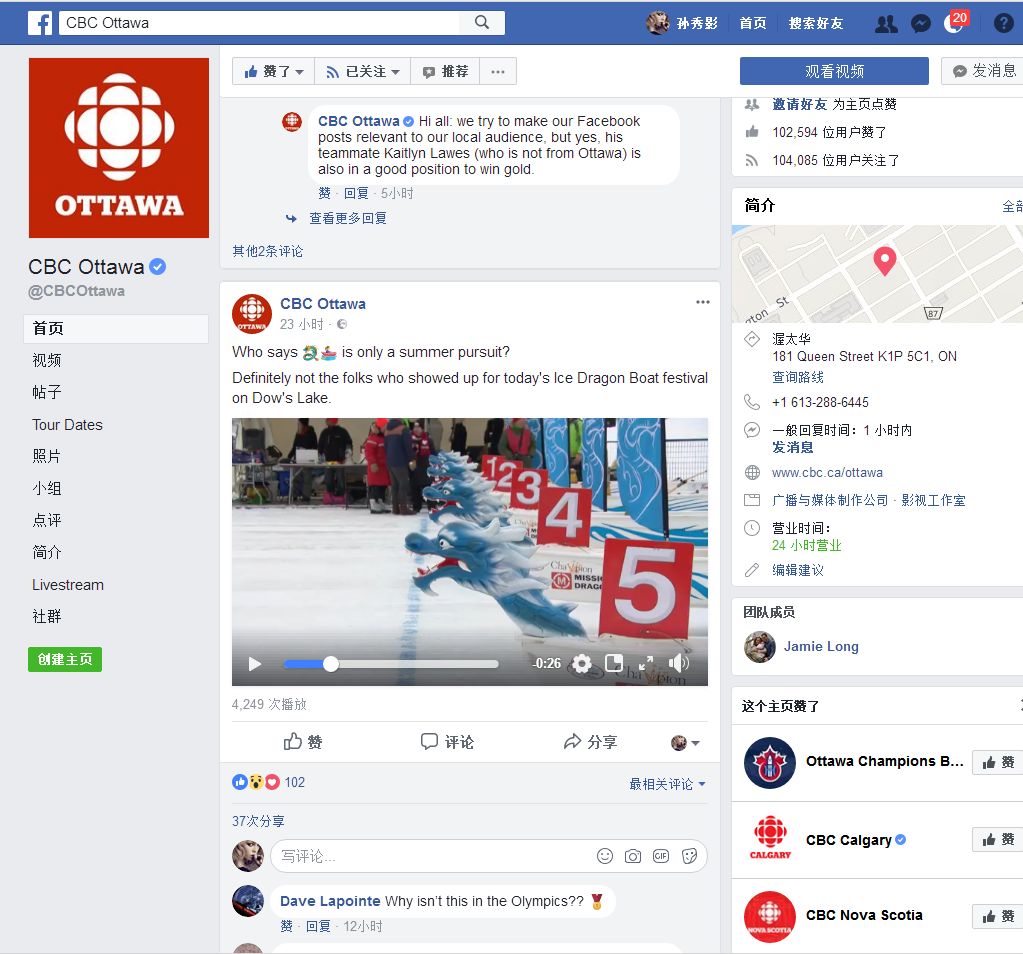Like the Ottawa Champions page
This screenshot has width=1023, height=954.
pyautogui.click(x=998, y=762)
